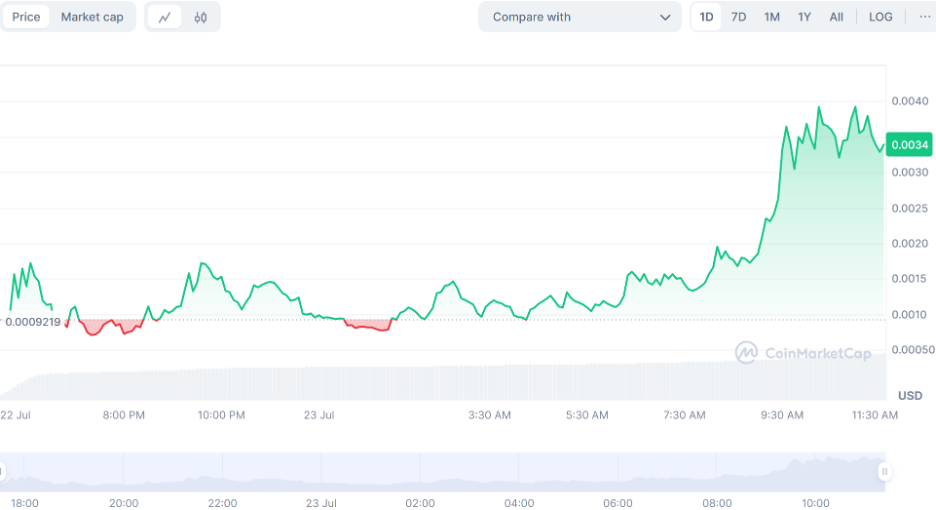
Task: Open the more options ellipsis menu
Action: click(924, 17)
